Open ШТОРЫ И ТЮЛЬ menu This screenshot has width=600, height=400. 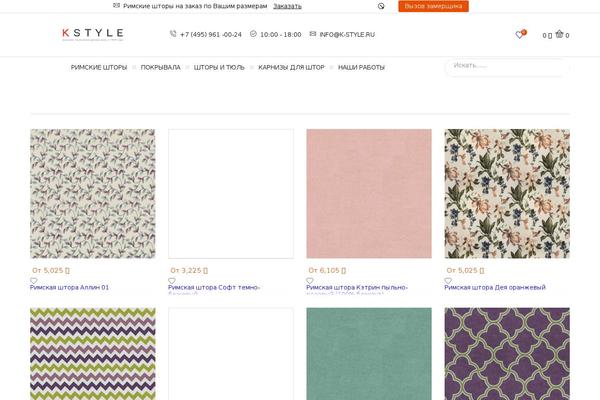coord(219,67)
